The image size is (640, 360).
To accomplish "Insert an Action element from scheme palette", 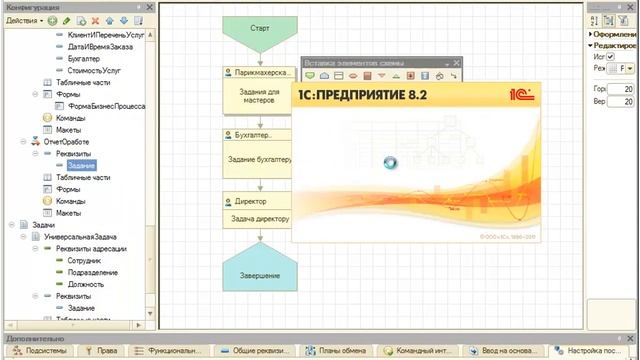I will pos(338,76).
